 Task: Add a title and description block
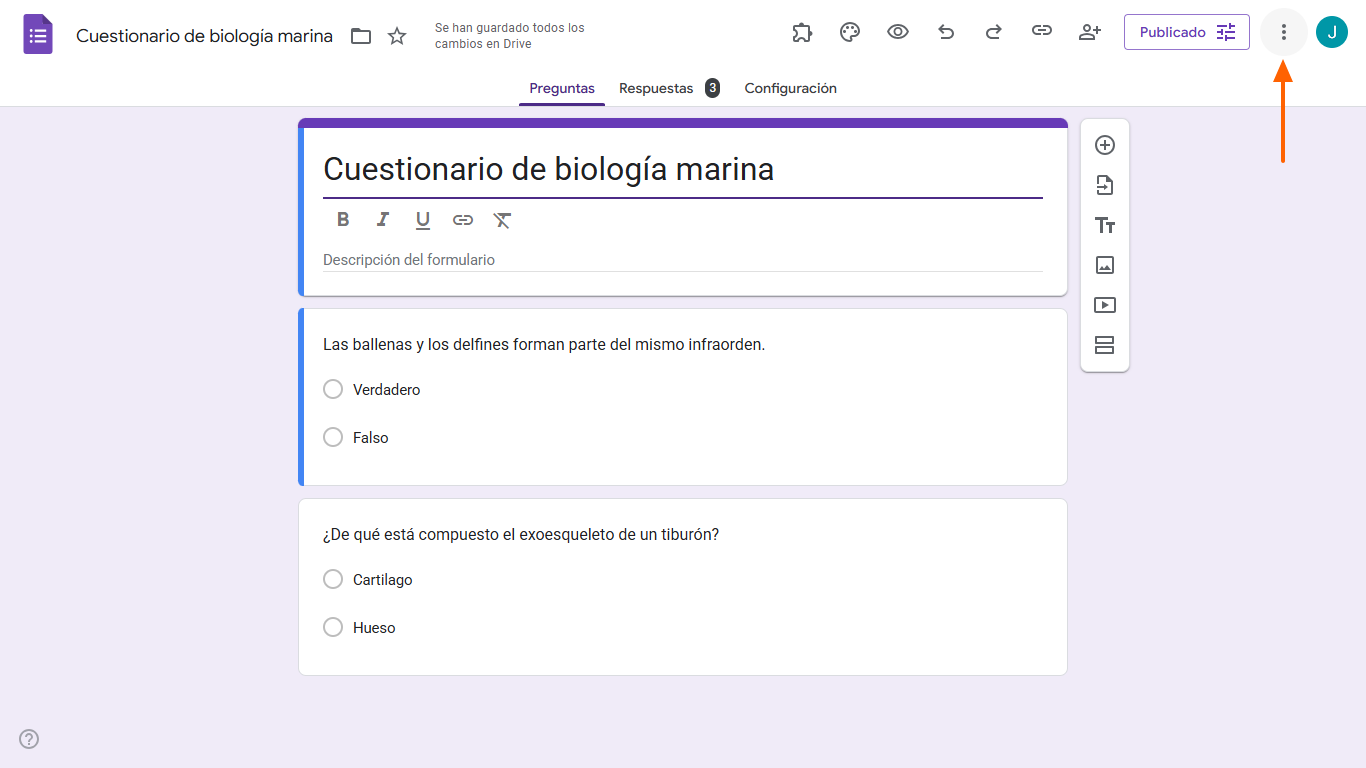tap(1105, 225)
